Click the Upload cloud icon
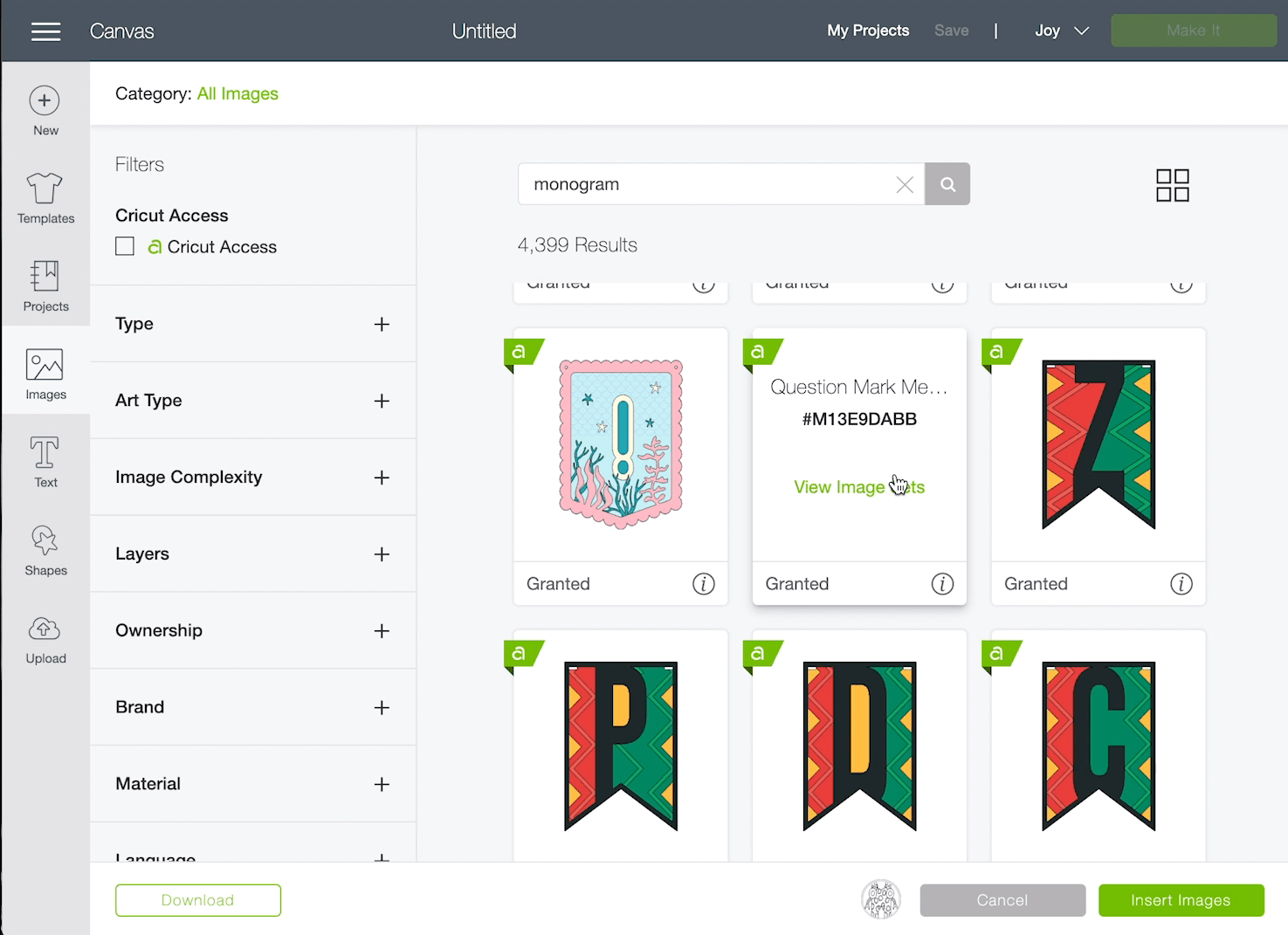The height and width of the screenshot is (935, 1288). 45,629
